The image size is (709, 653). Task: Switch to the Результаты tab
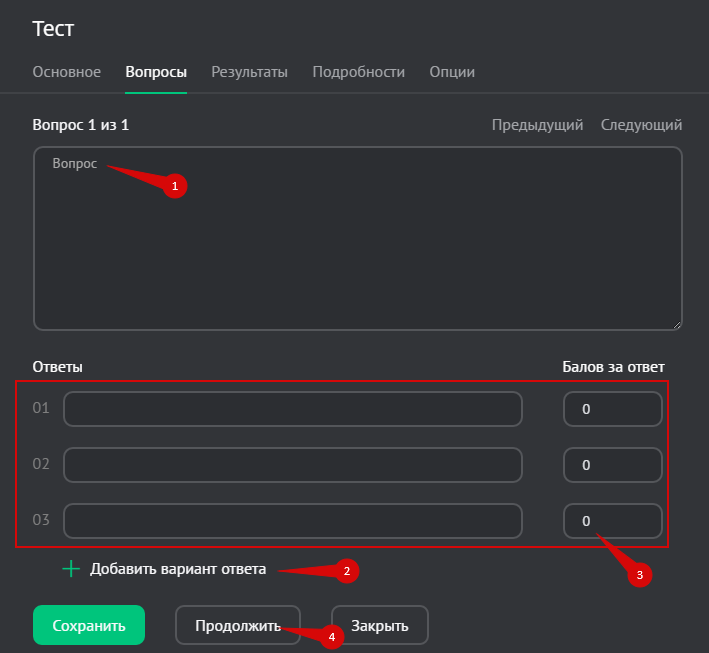tap(249, 72)
